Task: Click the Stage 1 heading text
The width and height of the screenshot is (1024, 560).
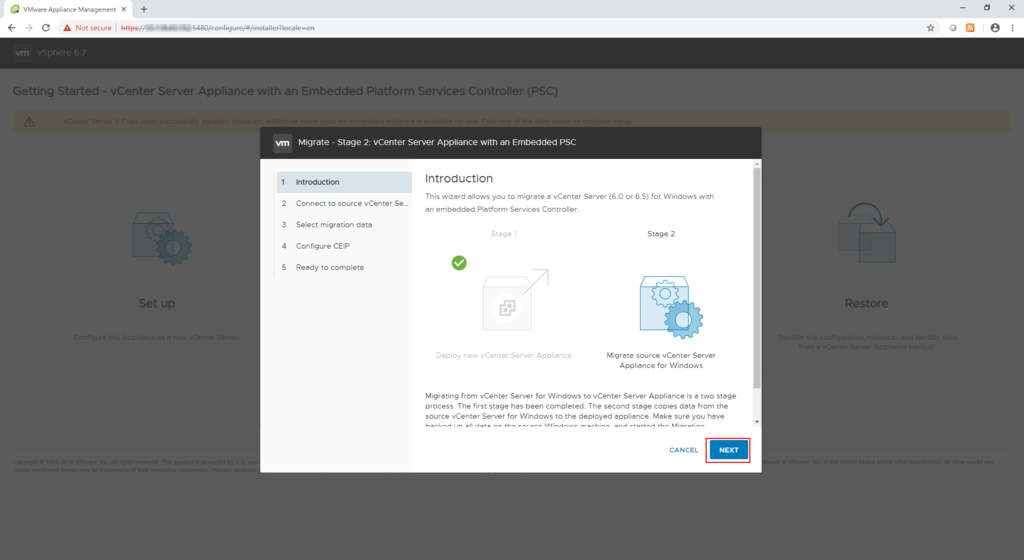Action: (x=504, y=234)
